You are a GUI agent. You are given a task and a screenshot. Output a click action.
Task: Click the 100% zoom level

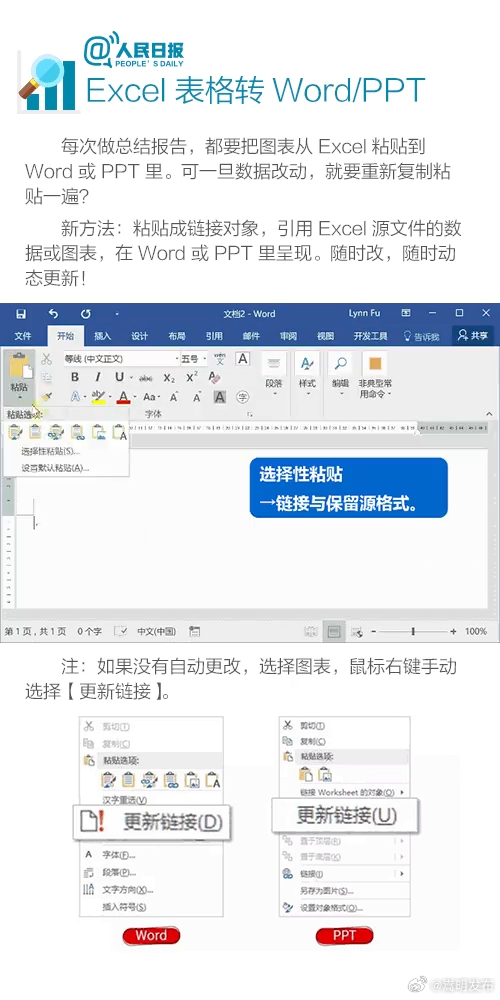click(476, 631)
